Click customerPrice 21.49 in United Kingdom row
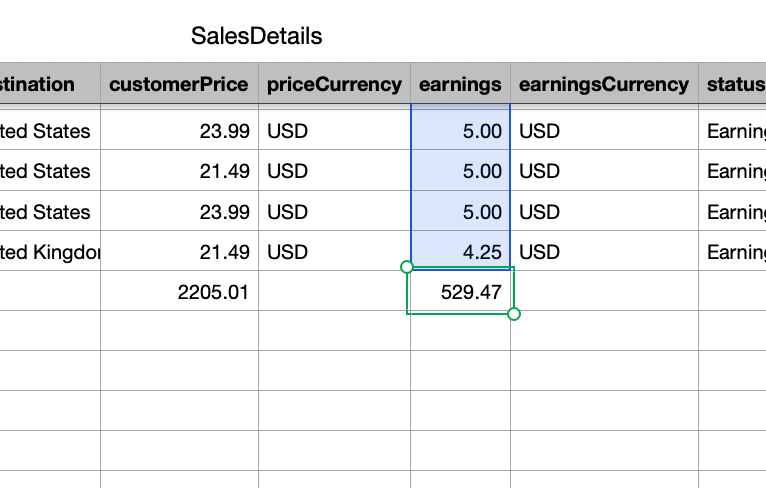This screenshot has height=488, width=766. [x=179, y=252]
